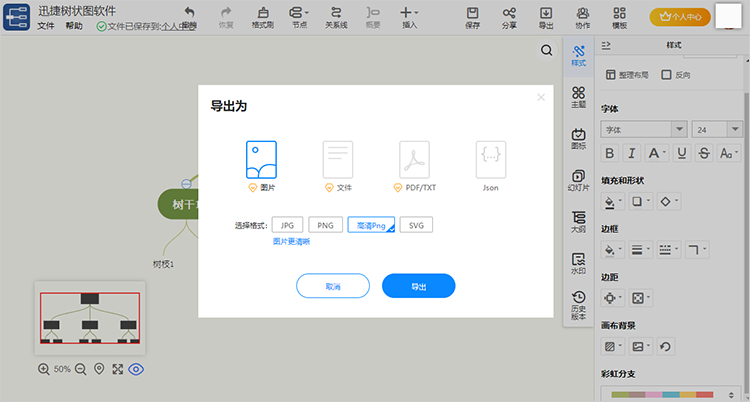Apply bold text formatting
The height and width of the screenshot is (402, 750).
pyautogui.click(x=611, y=153)
